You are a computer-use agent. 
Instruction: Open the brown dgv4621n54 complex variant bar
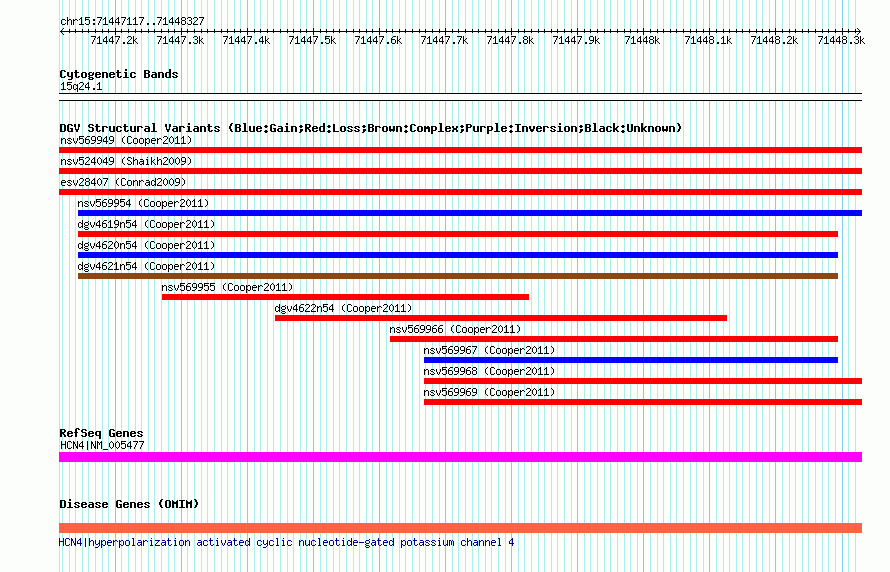tap(458, 276)
